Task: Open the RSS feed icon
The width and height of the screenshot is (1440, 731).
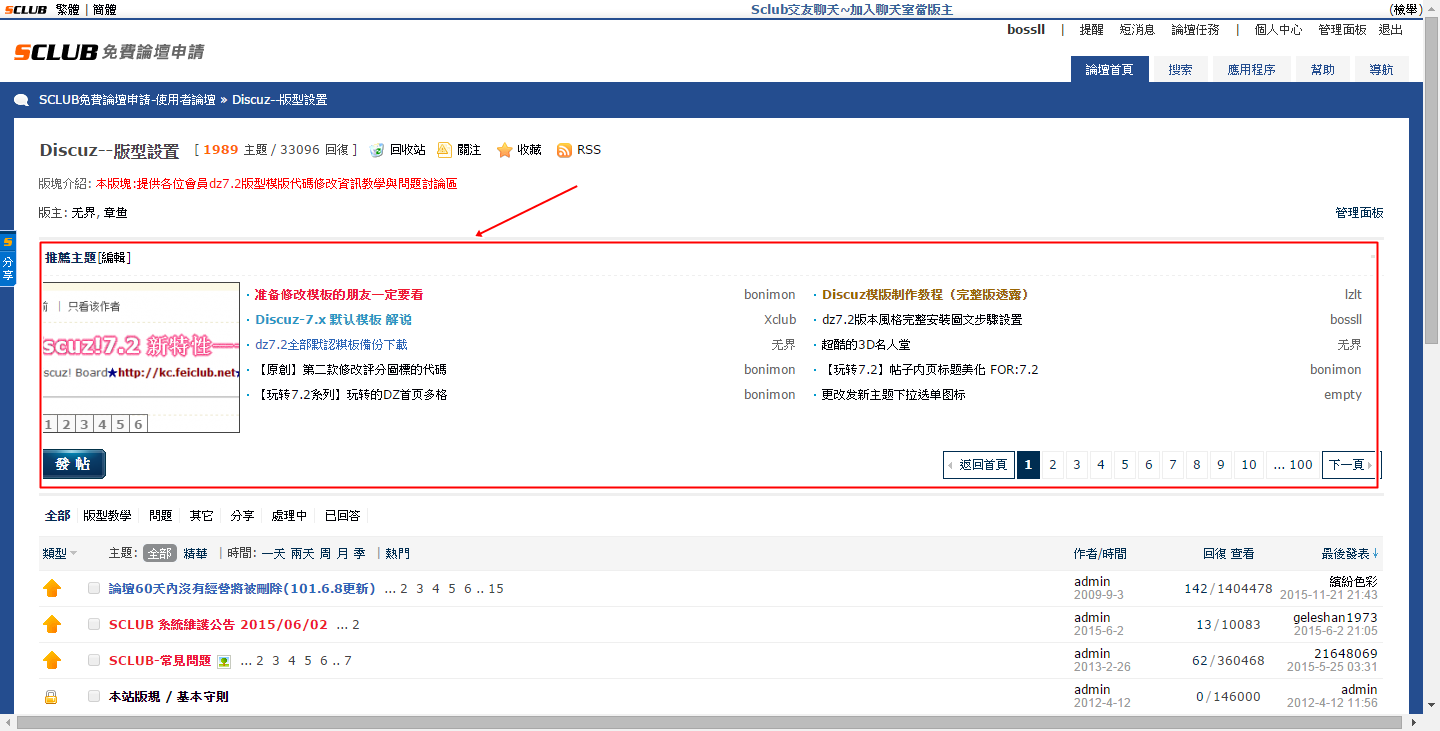Action: [565, 150]
